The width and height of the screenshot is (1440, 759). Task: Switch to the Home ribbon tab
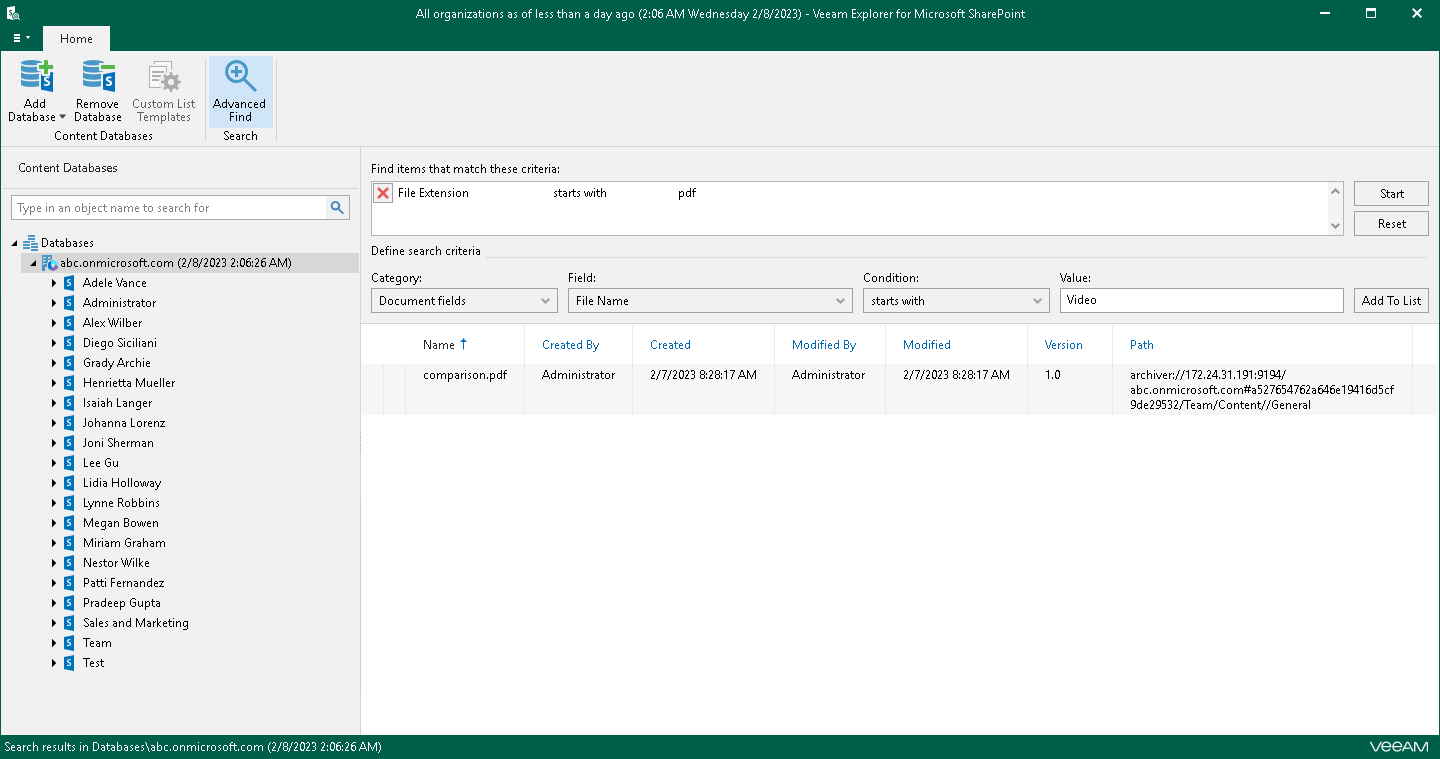tap(76, 39)
